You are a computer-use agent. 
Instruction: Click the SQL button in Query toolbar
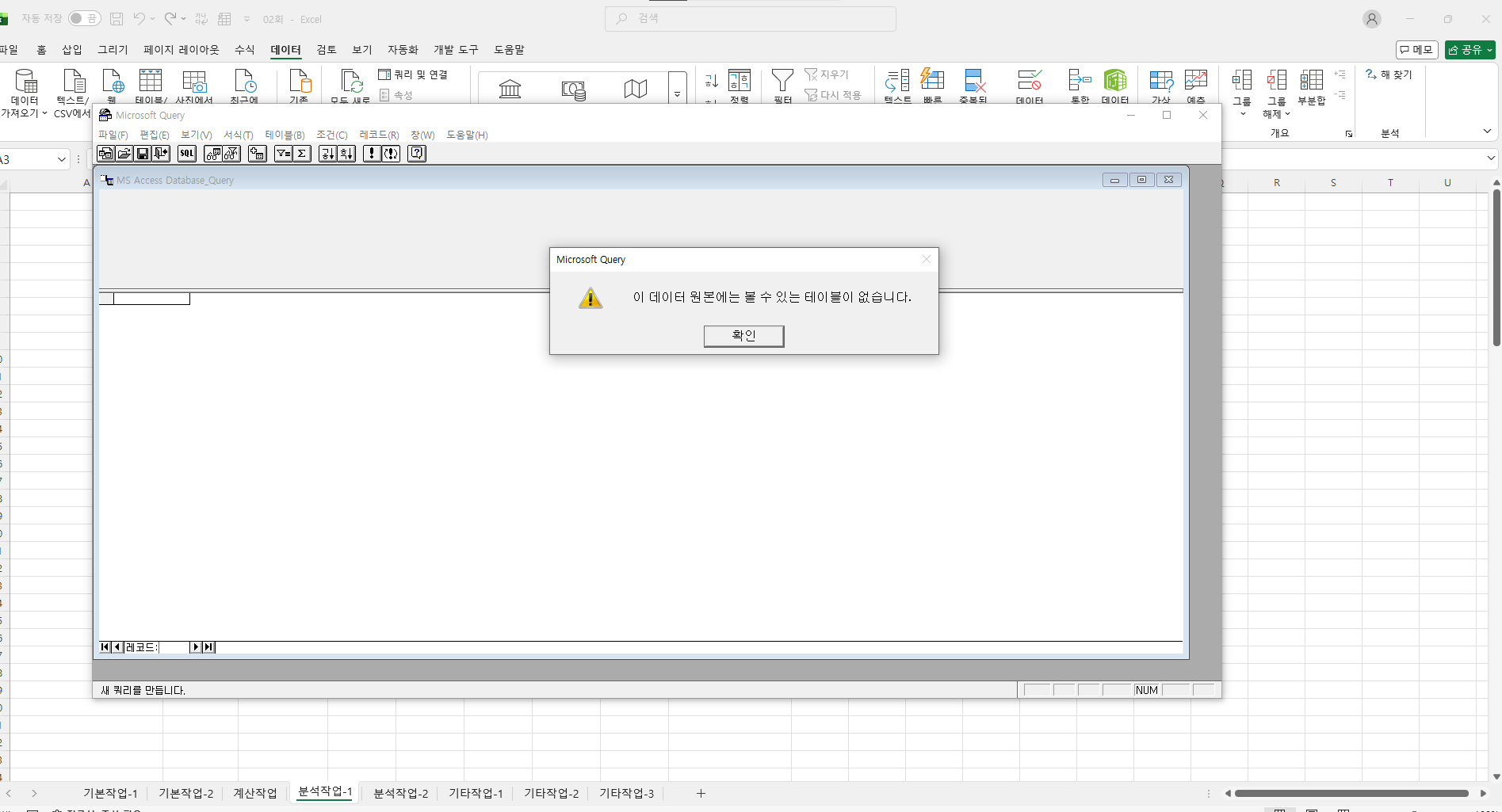187,154
